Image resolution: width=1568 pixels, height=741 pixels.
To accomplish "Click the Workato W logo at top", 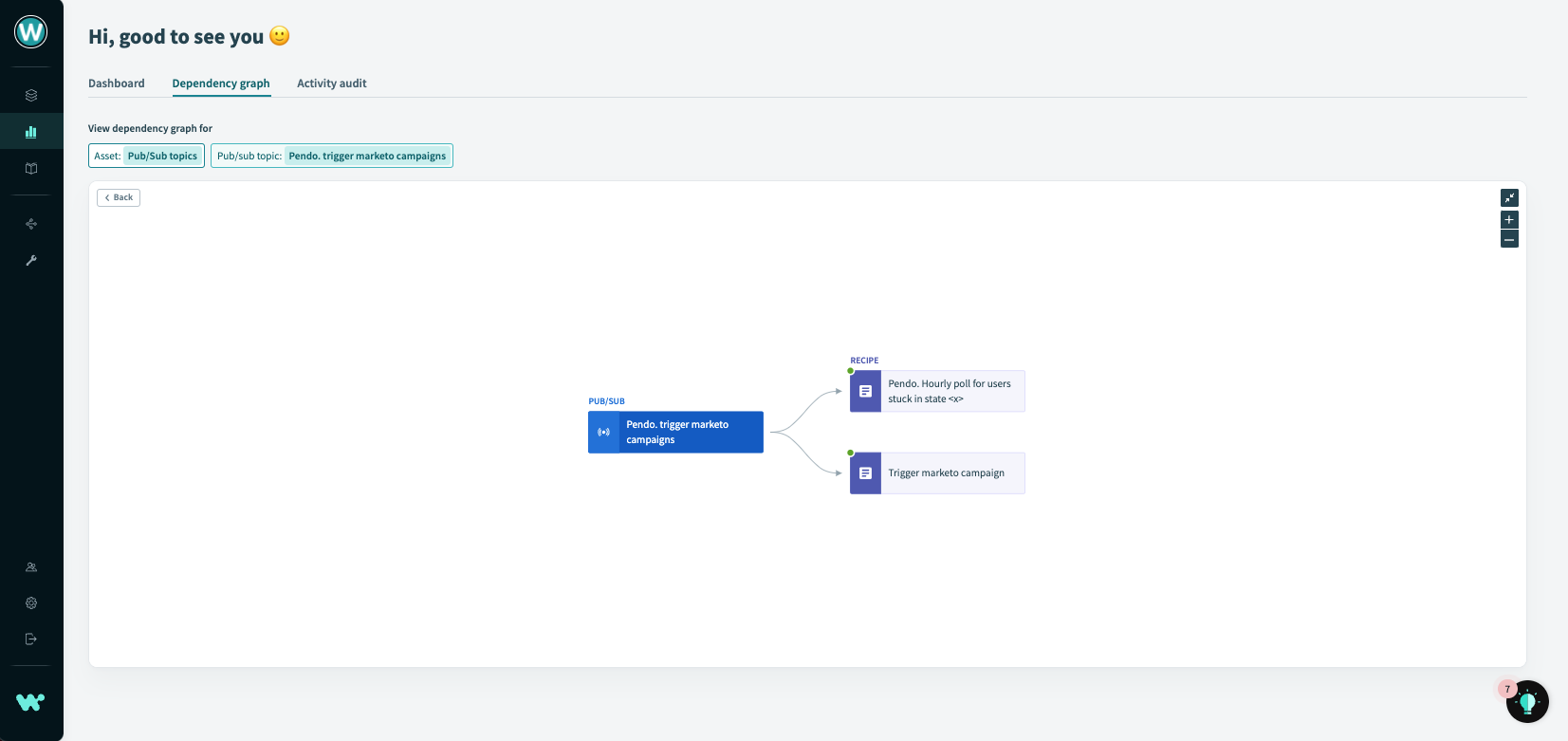I will pos(31,32).
